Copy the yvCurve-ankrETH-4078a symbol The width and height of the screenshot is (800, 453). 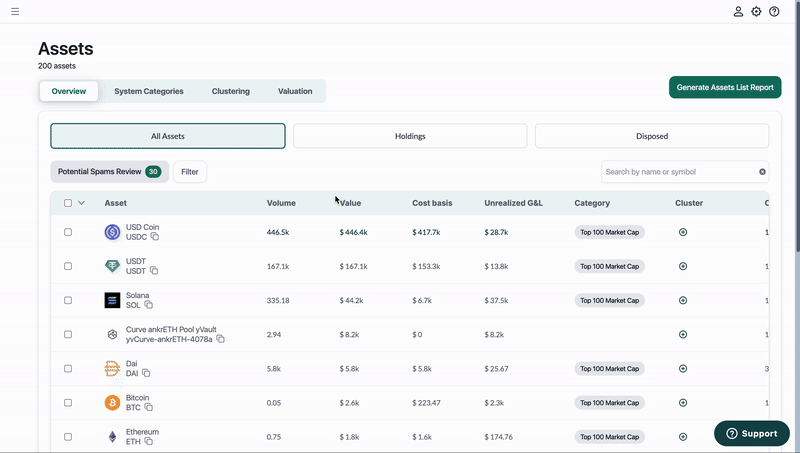click(220, 339)
